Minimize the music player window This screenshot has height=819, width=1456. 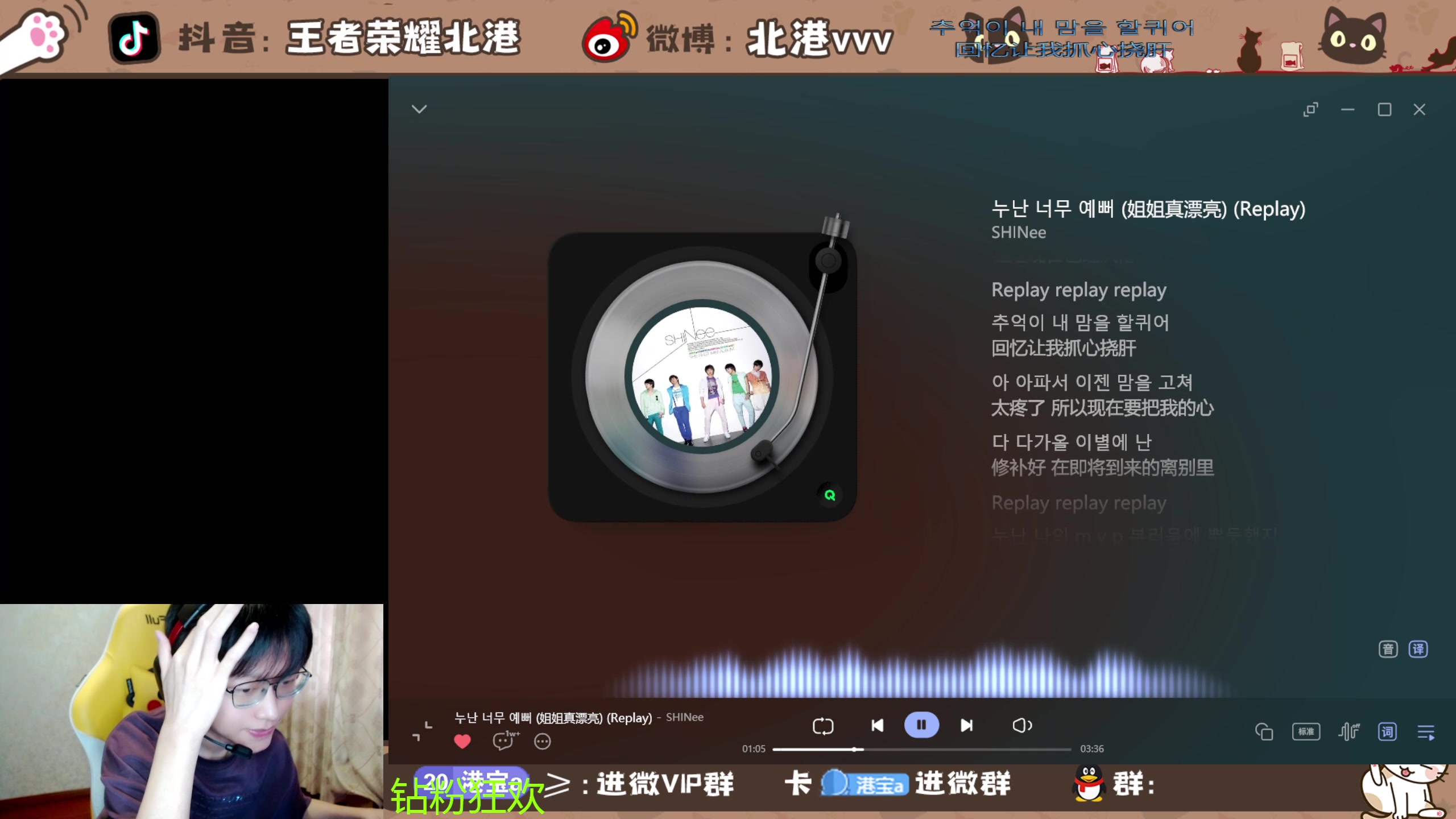point(1347,109)
